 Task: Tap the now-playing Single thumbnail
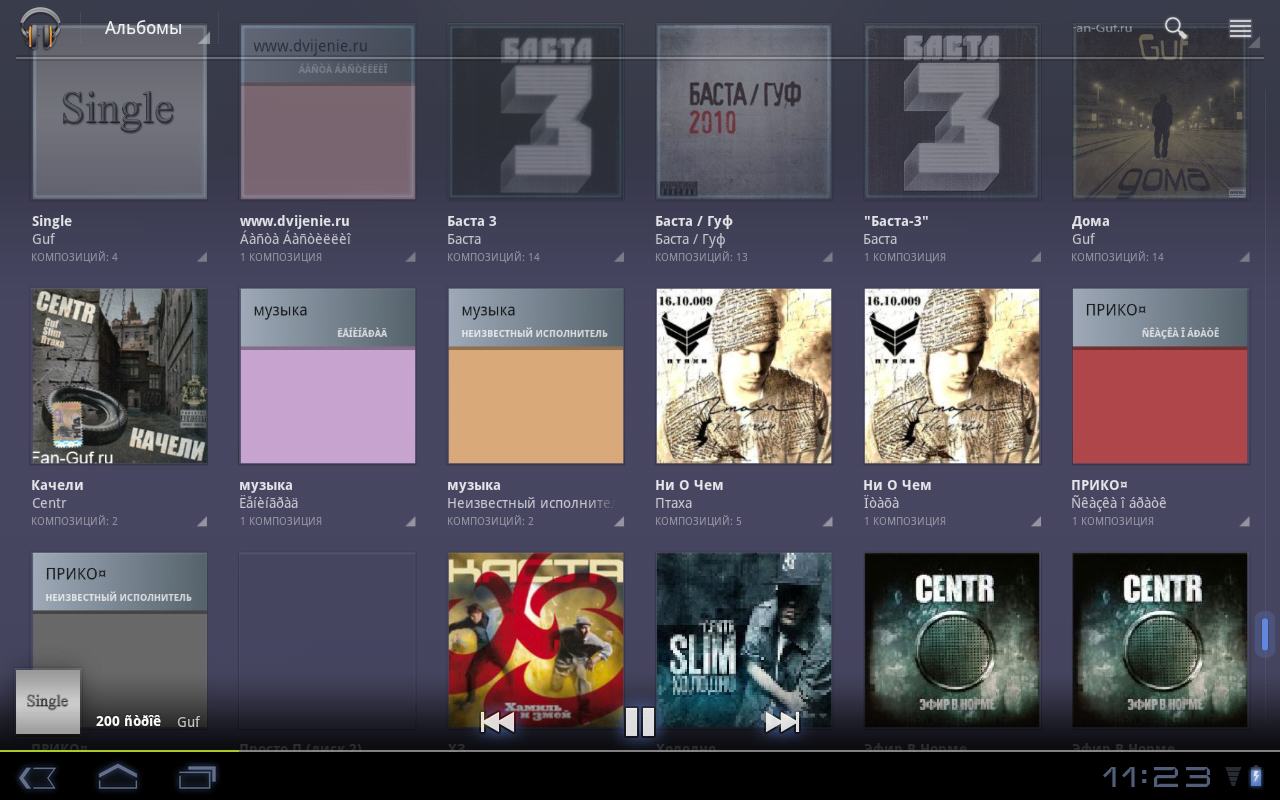click(48, 702)
